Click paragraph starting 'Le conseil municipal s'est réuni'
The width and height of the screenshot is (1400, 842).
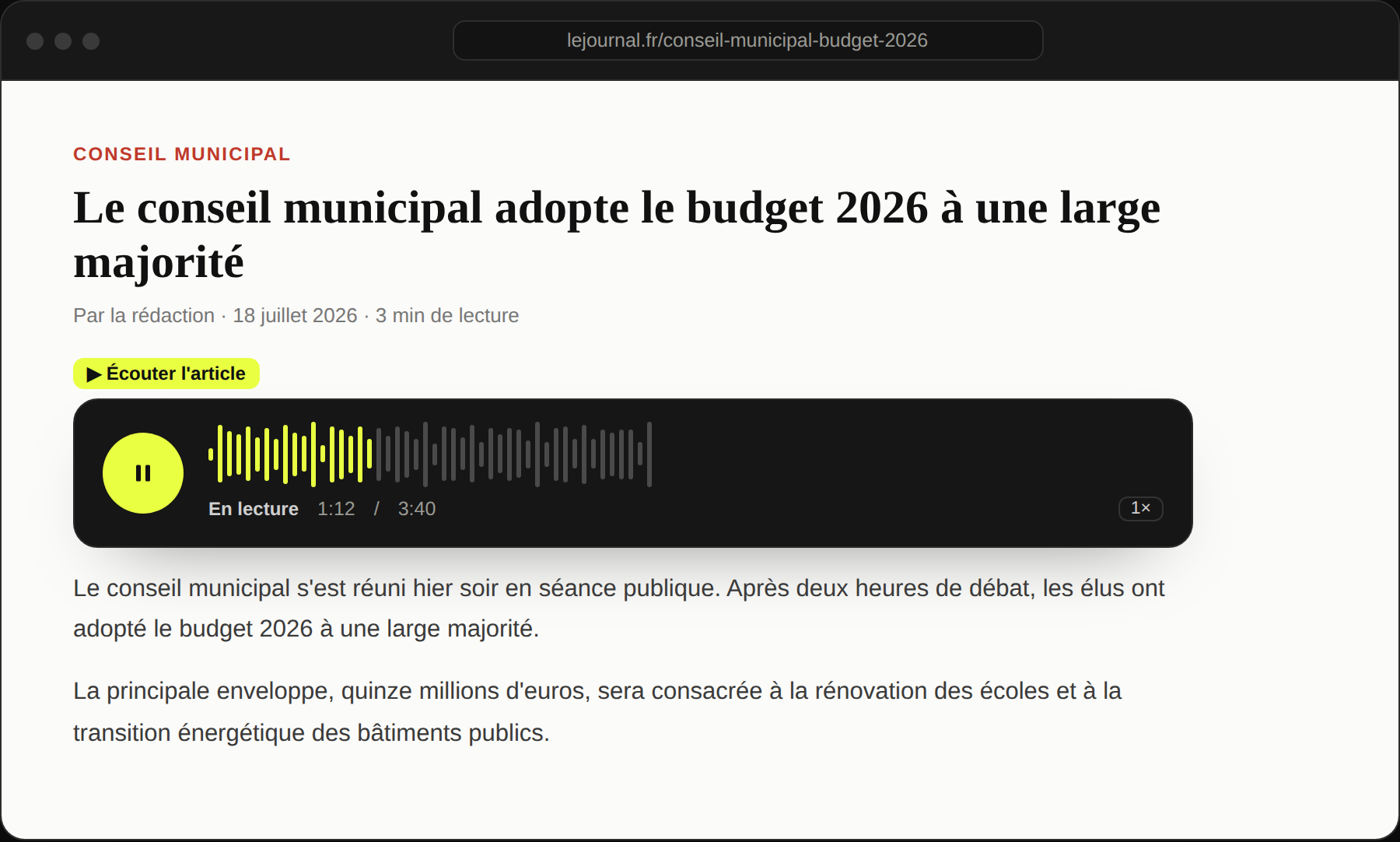click(x=618, y=608)
